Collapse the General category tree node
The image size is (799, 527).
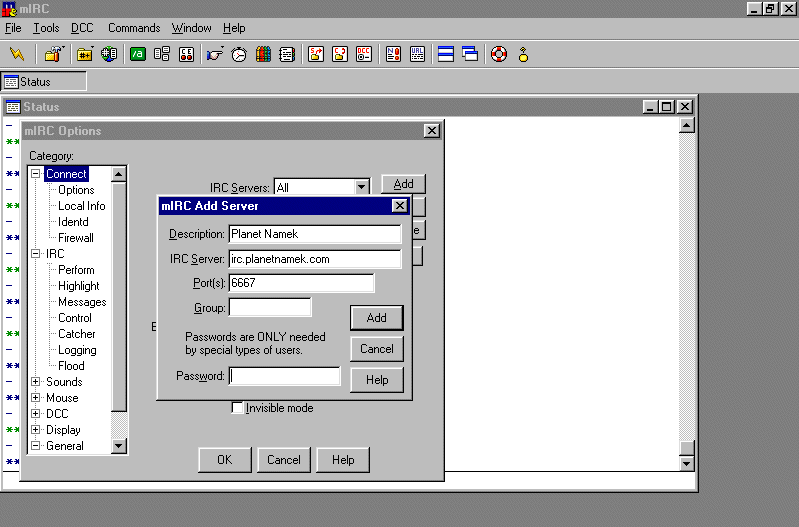[x=36, y=445]
